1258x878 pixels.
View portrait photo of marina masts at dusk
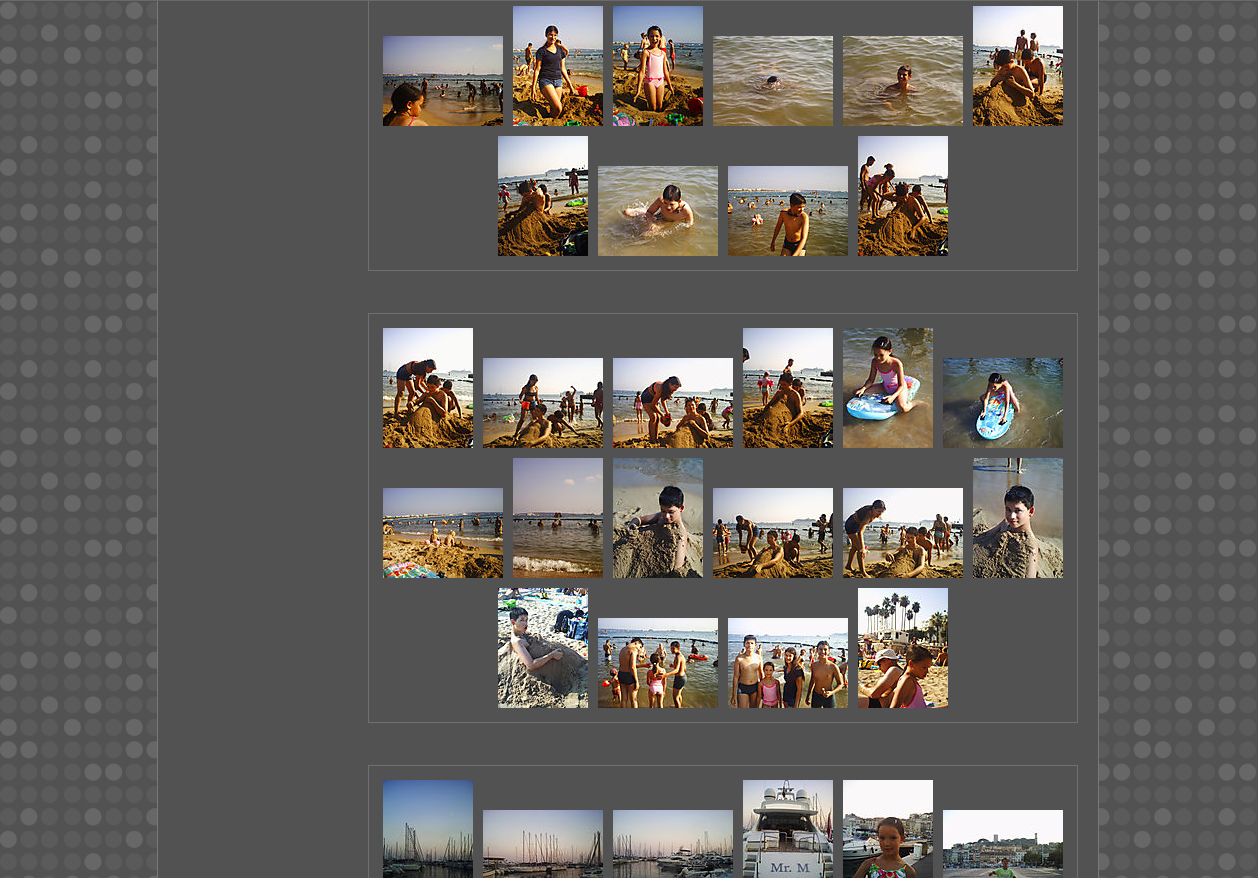coord(427,829)
